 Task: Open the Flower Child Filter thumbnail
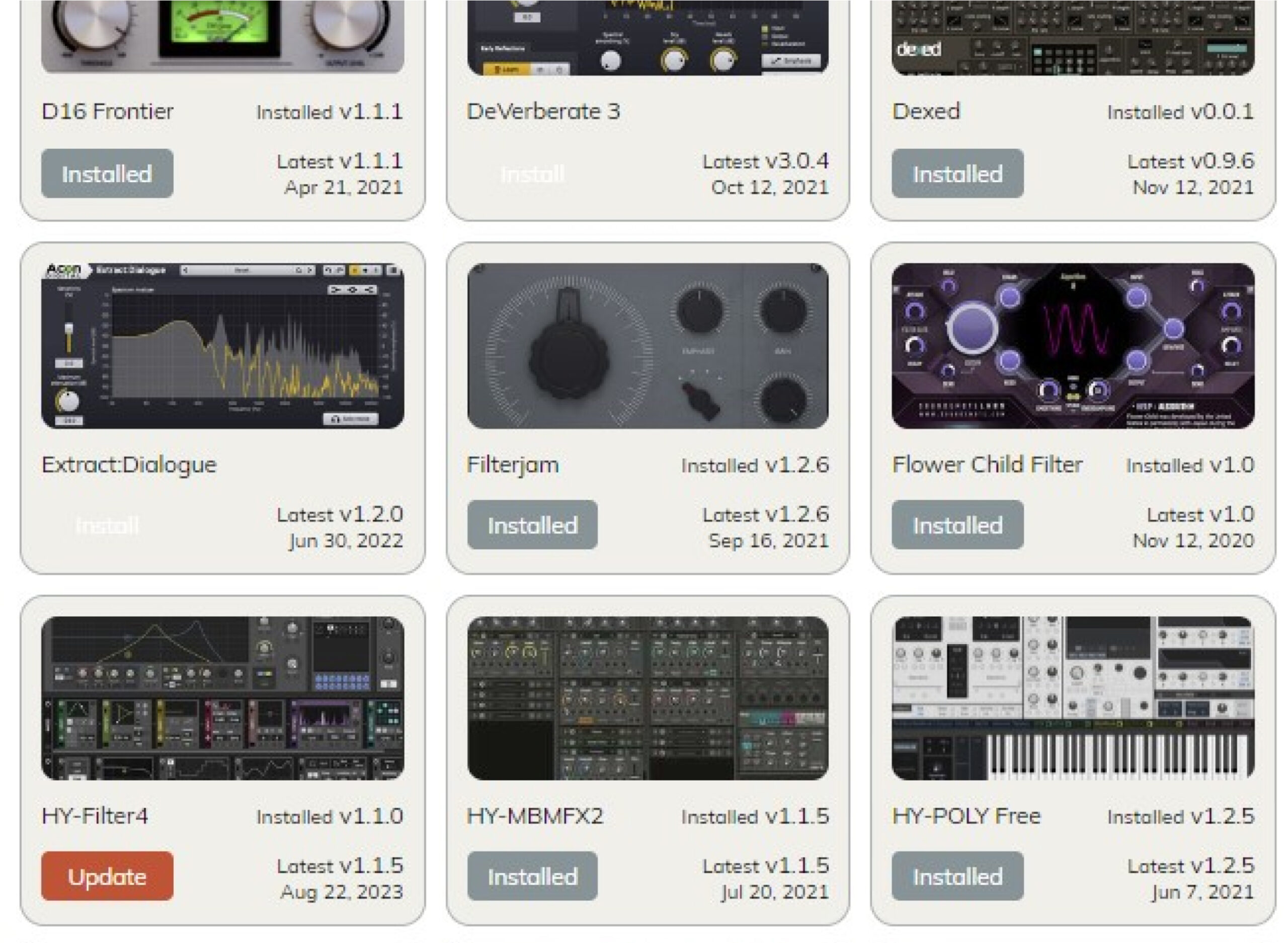pos(1073,346)
